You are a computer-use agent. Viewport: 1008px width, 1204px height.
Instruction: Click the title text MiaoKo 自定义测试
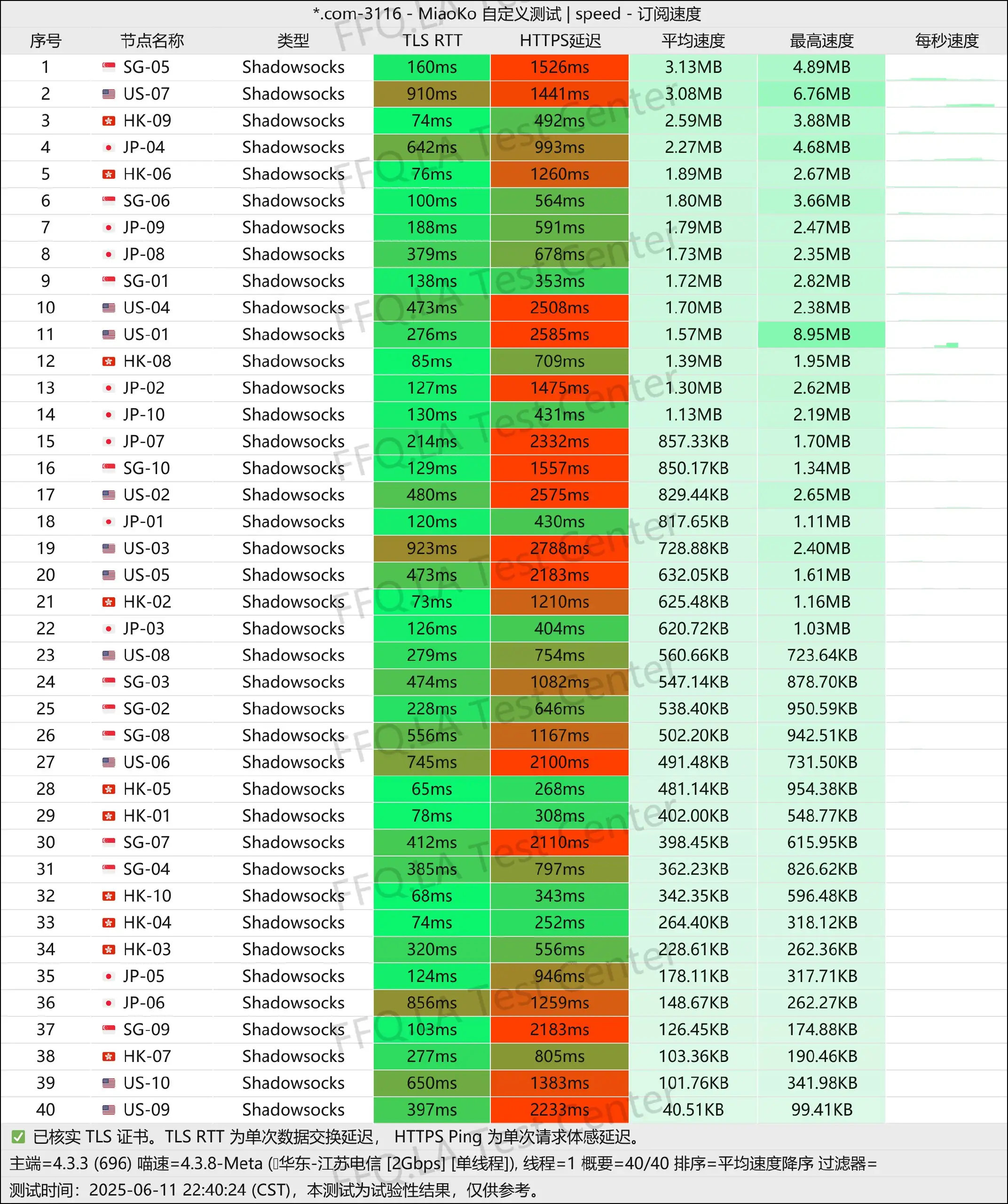[489, 14]
